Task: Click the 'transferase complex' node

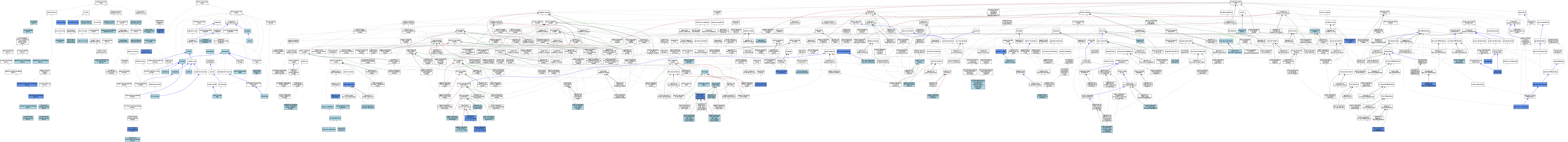Action: [x=125, y=62]
